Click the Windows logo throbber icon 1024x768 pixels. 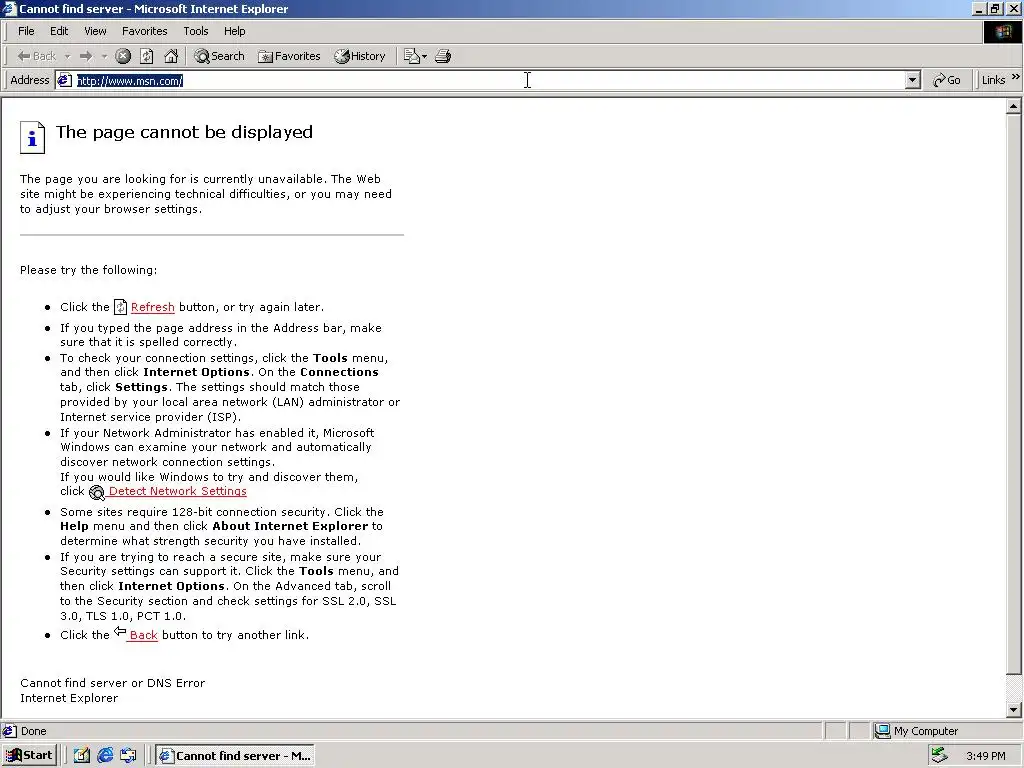(1002, 32)
